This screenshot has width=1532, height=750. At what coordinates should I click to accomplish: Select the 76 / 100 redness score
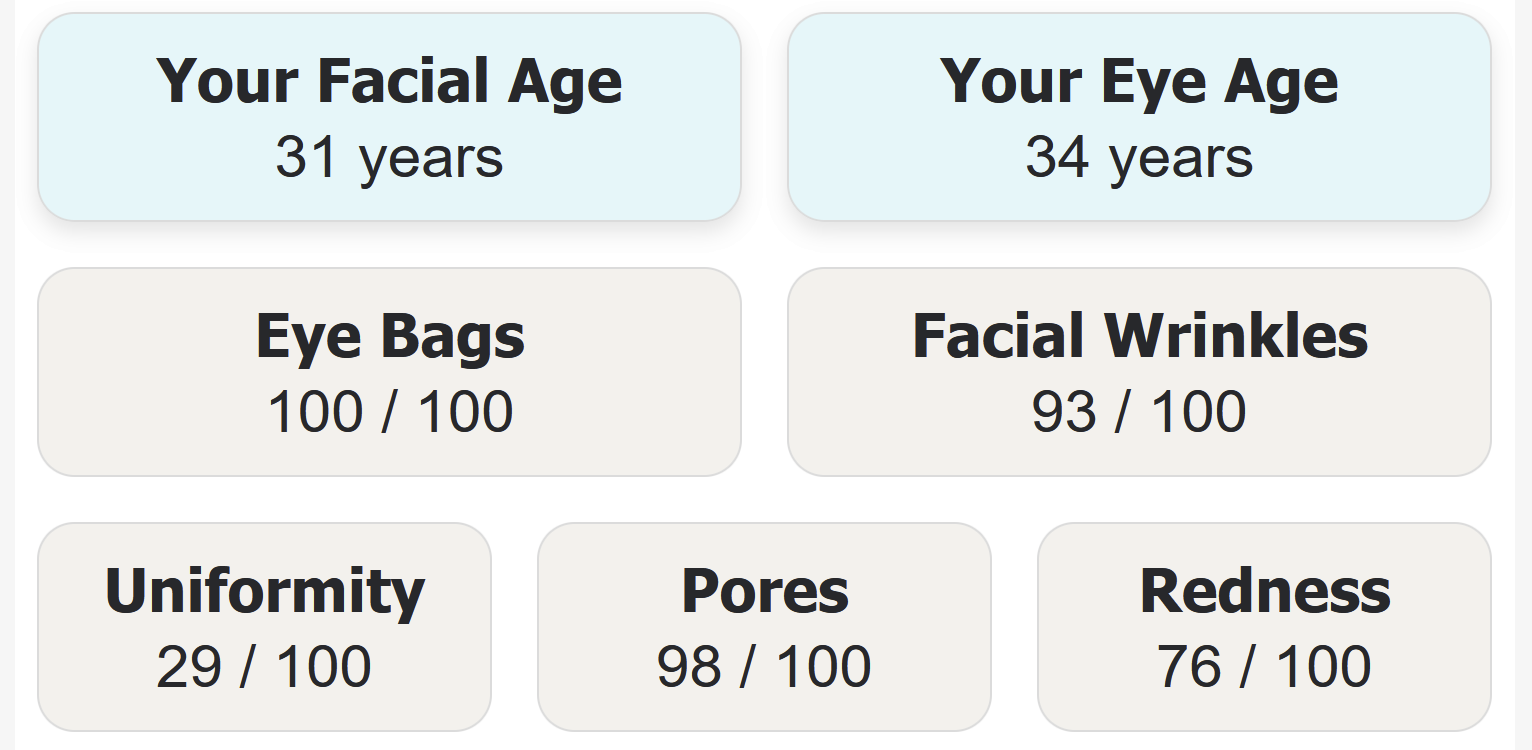(x=1264, y=667)
